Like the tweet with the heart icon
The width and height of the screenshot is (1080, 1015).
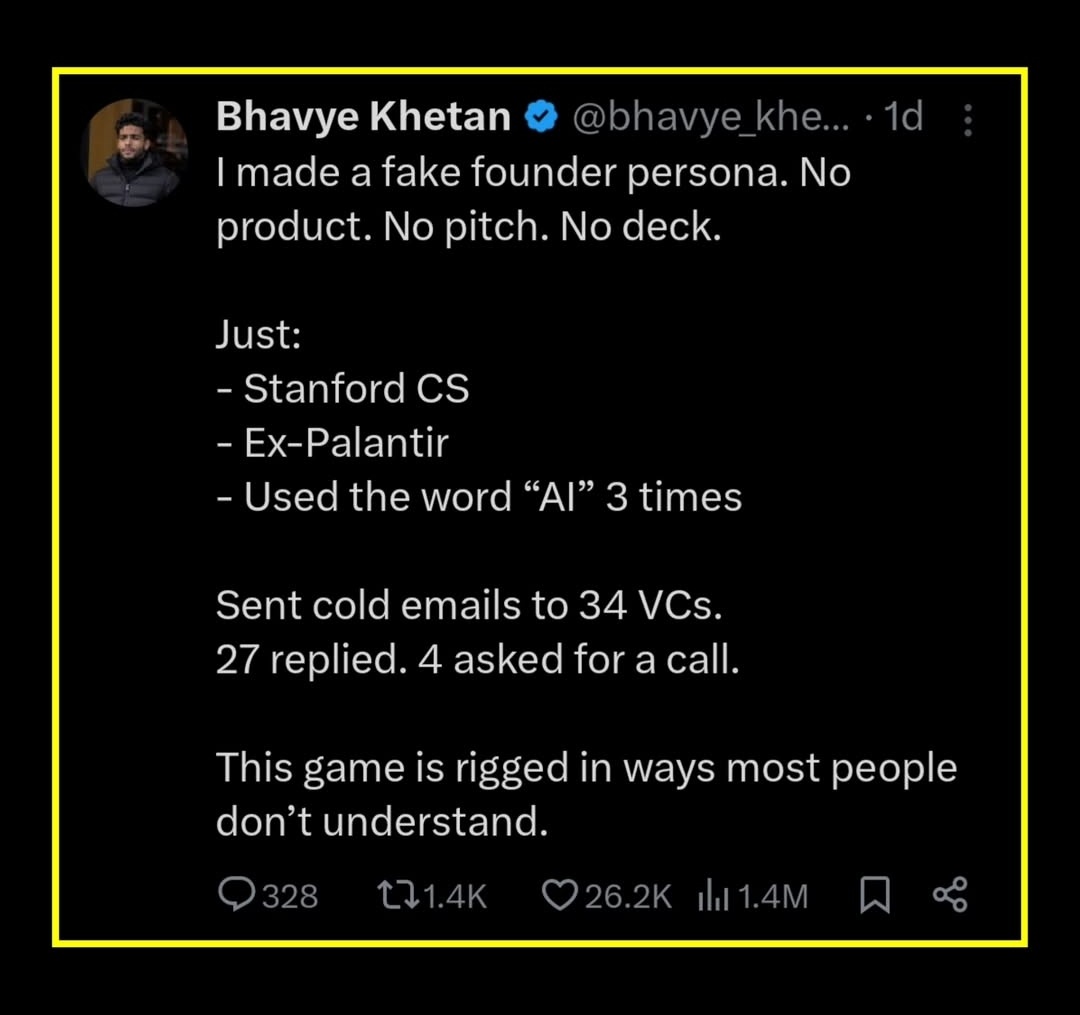(x=557, y=895)
